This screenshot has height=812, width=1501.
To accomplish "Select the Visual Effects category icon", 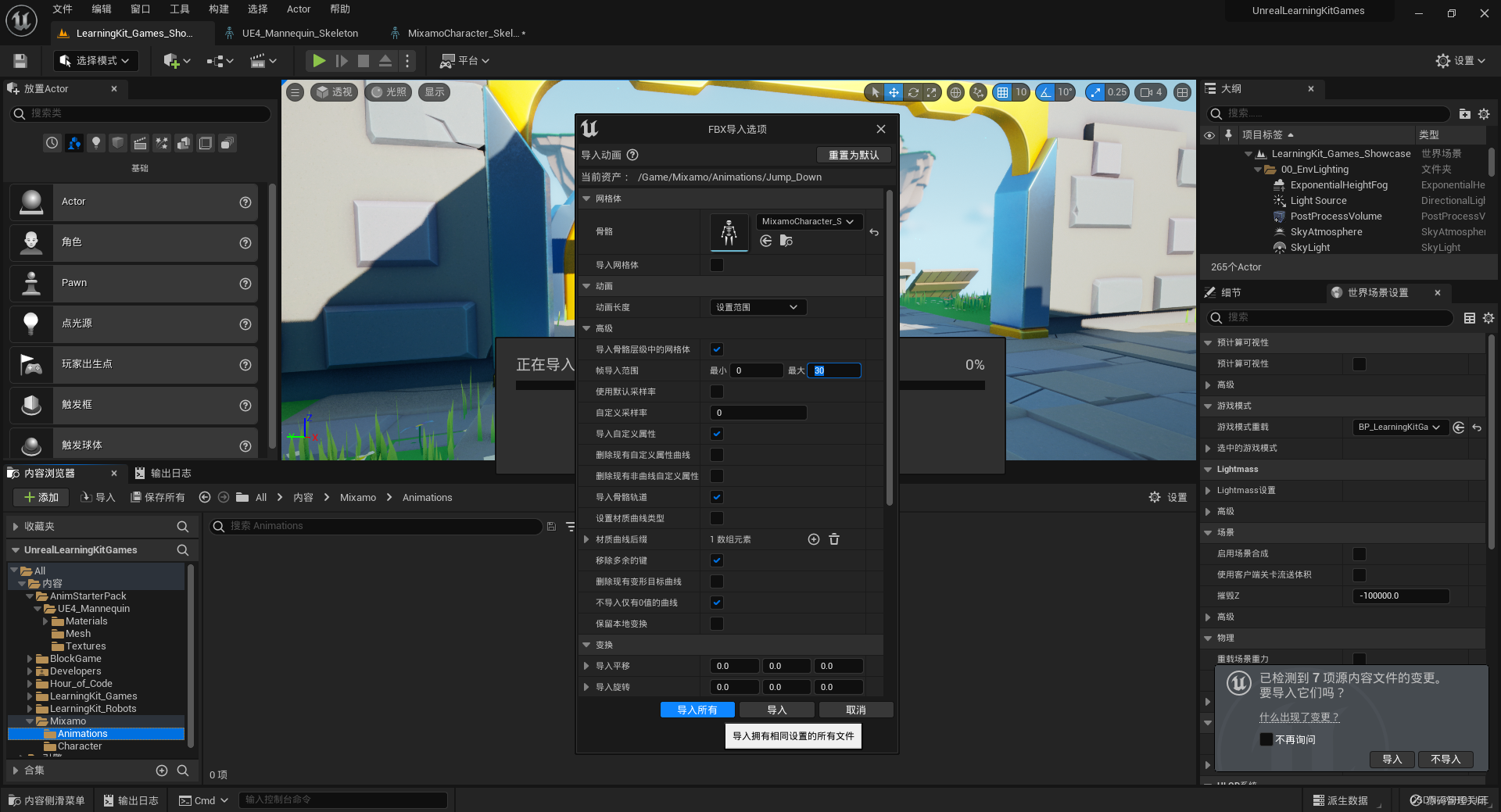I will coord(162,143).
